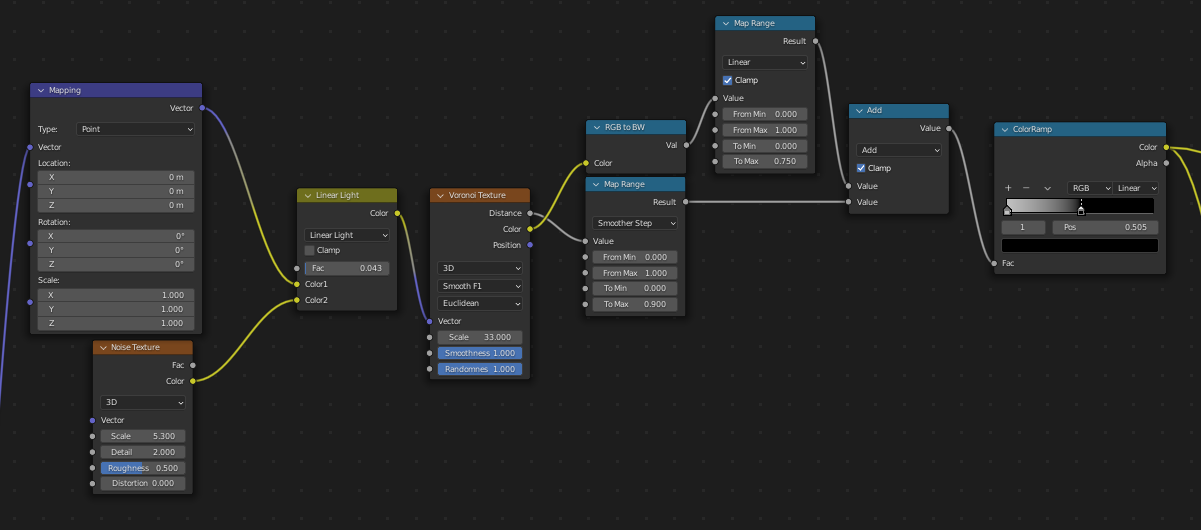Click the ColorRamp stop index field showing 1
Screen dimensions: 1201x530
1024,227
